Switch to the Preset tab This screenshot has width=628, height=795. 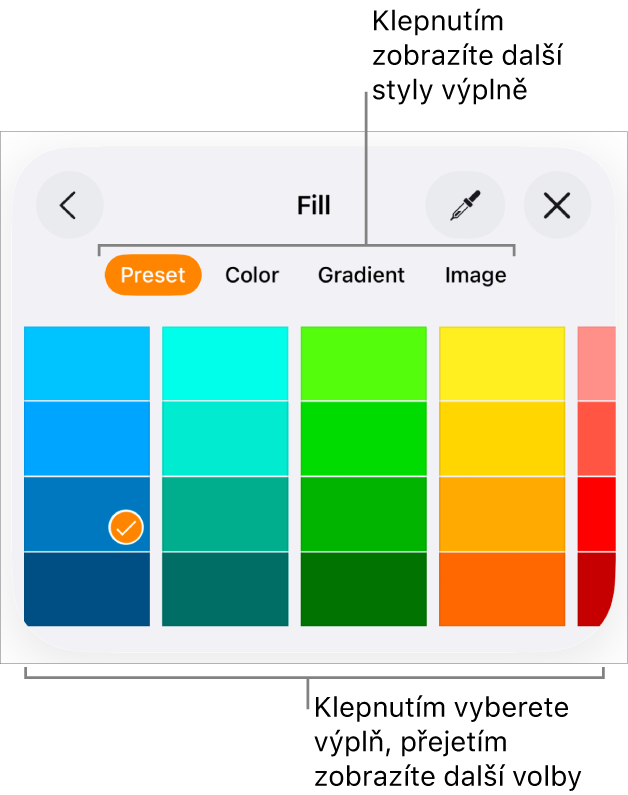click(x=153, y=275)
